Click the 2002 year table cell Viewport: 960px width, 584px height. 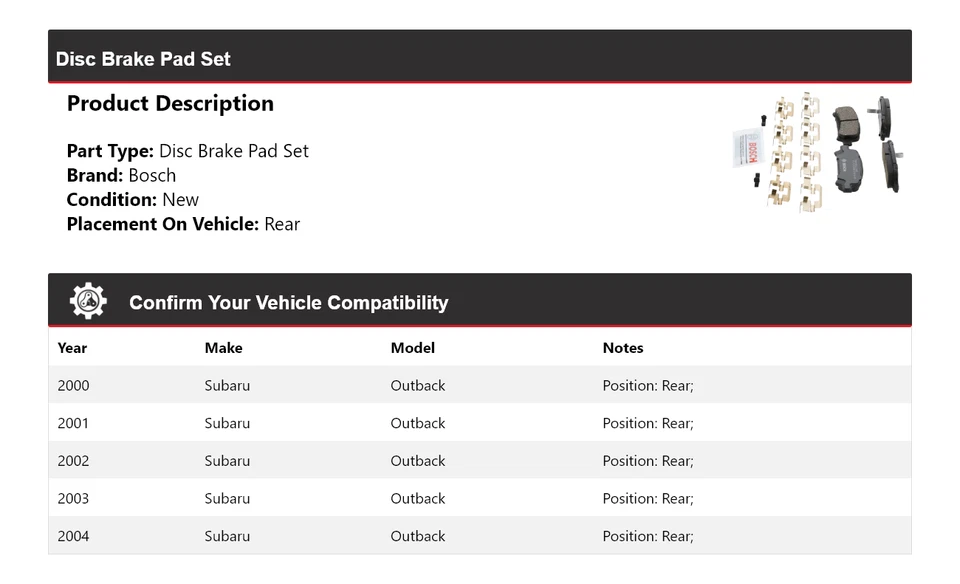click(x=73, y=461)
